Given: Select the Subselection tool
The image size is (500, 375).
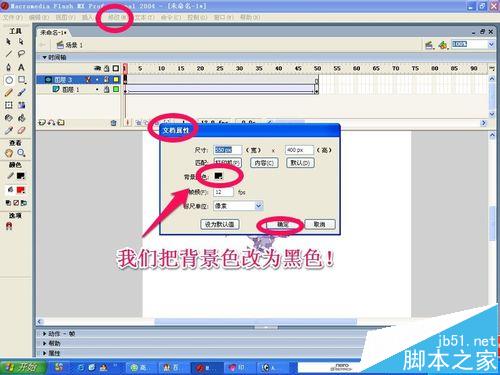Looking at the screenshot, I should pyautogui.click(x=21, y=42).
